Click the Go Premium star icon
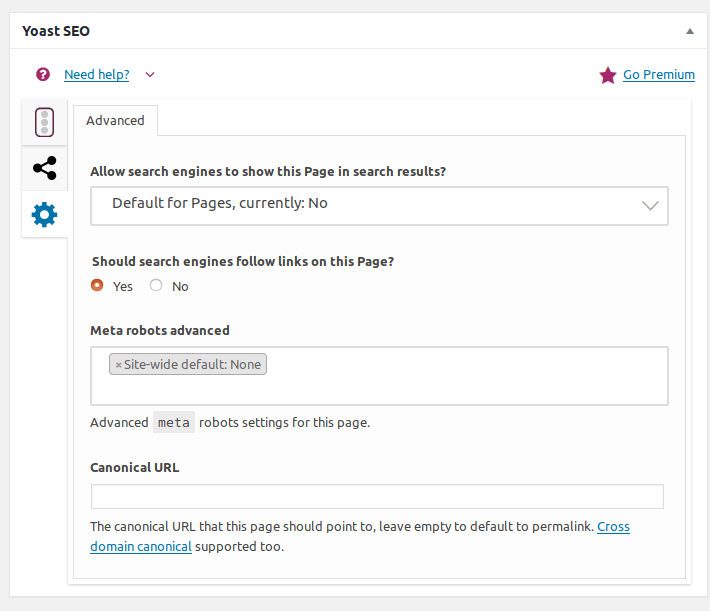This screenshot has height=611, width=710. pyautogui.click(x=608, y=75)
